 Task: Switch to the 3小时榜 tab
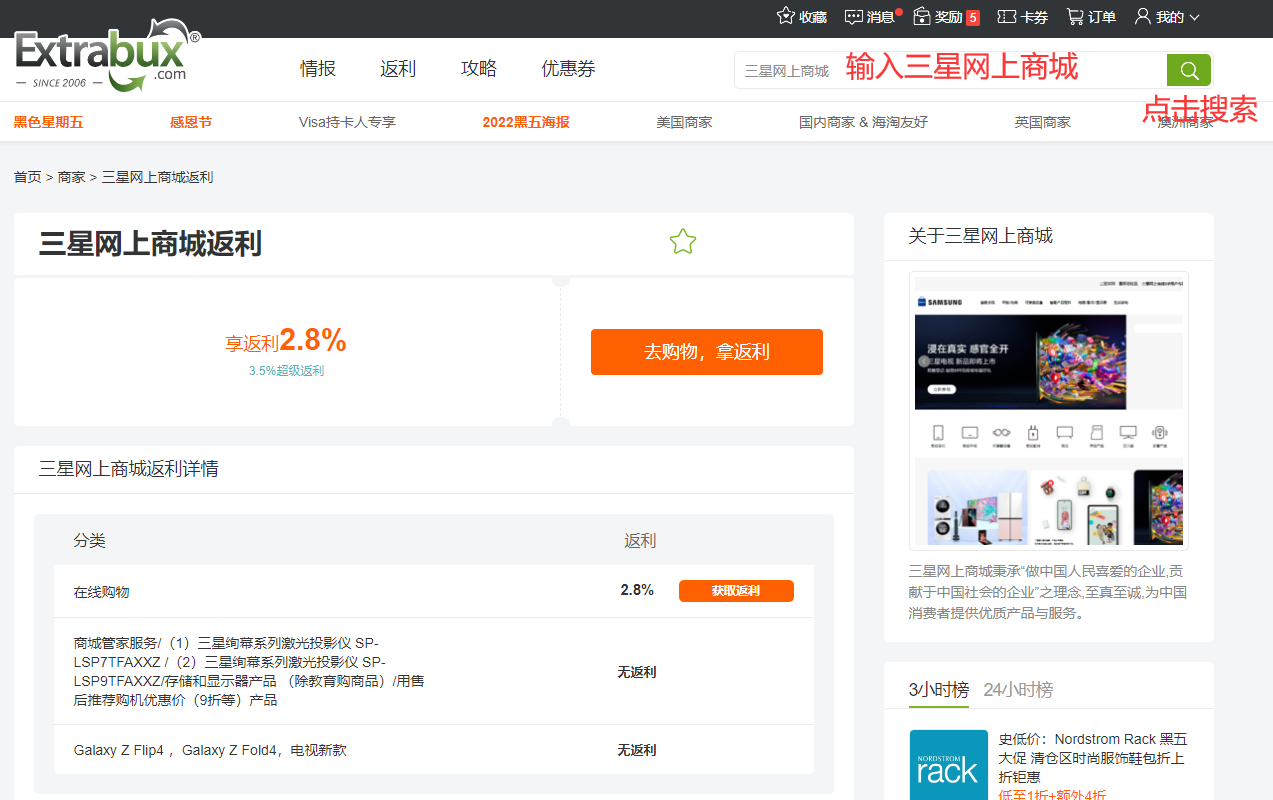click(939, 690)
